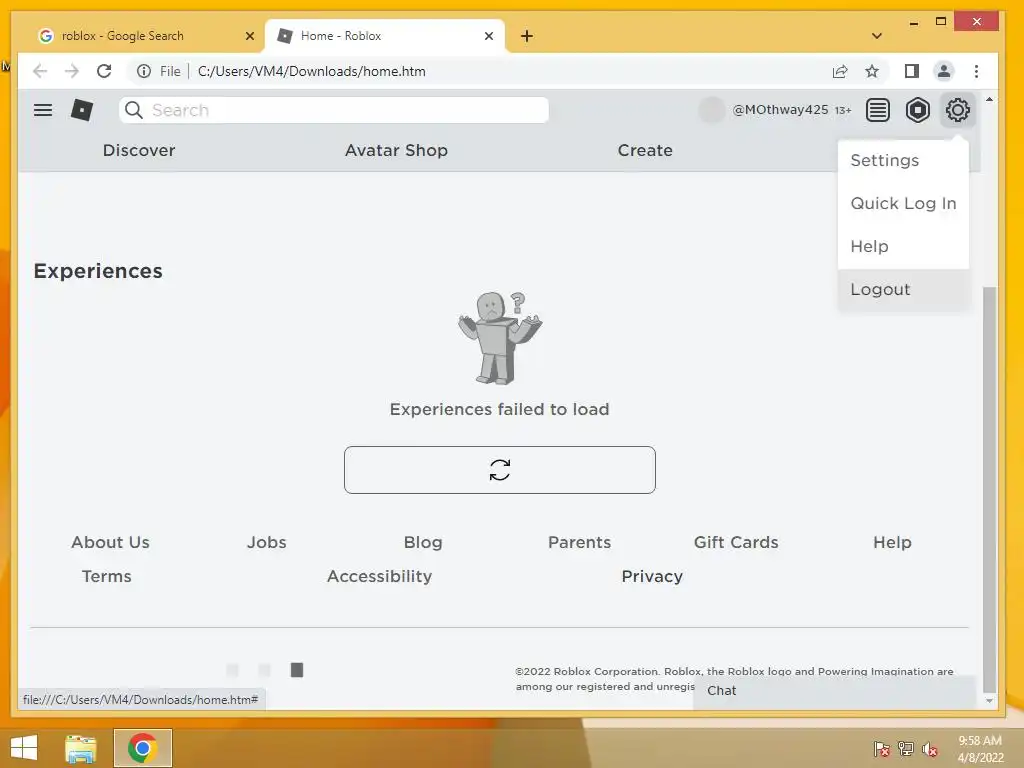Open the Create navigation link
Screen dimensions: 1024x768
(645, 150)
